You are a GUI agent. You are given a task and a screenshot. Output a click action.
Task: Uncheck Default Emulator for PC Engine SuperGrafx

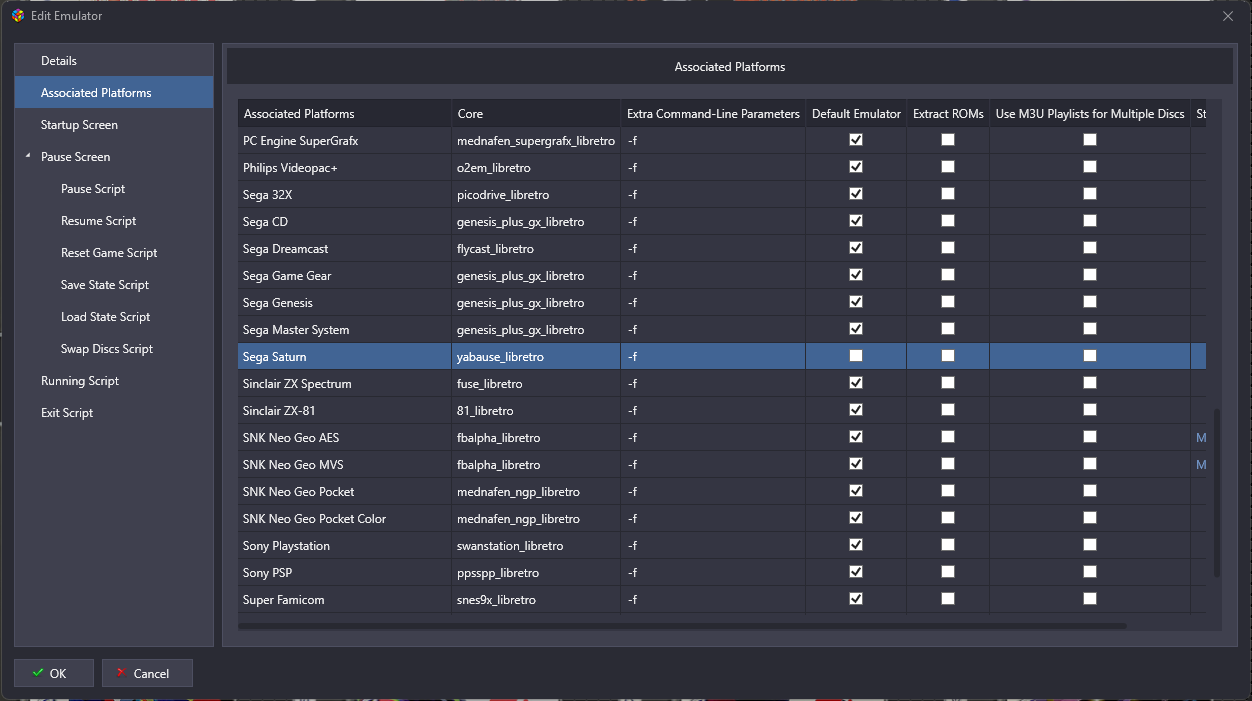click(x=856, y=140)
